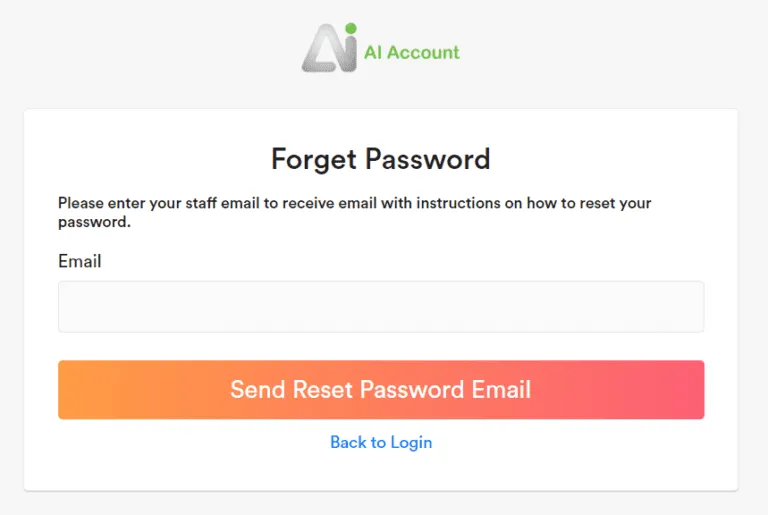Screen dimensions: 768x515
Task: Click the word "Password" in the heading
Action: pos(427,159)
